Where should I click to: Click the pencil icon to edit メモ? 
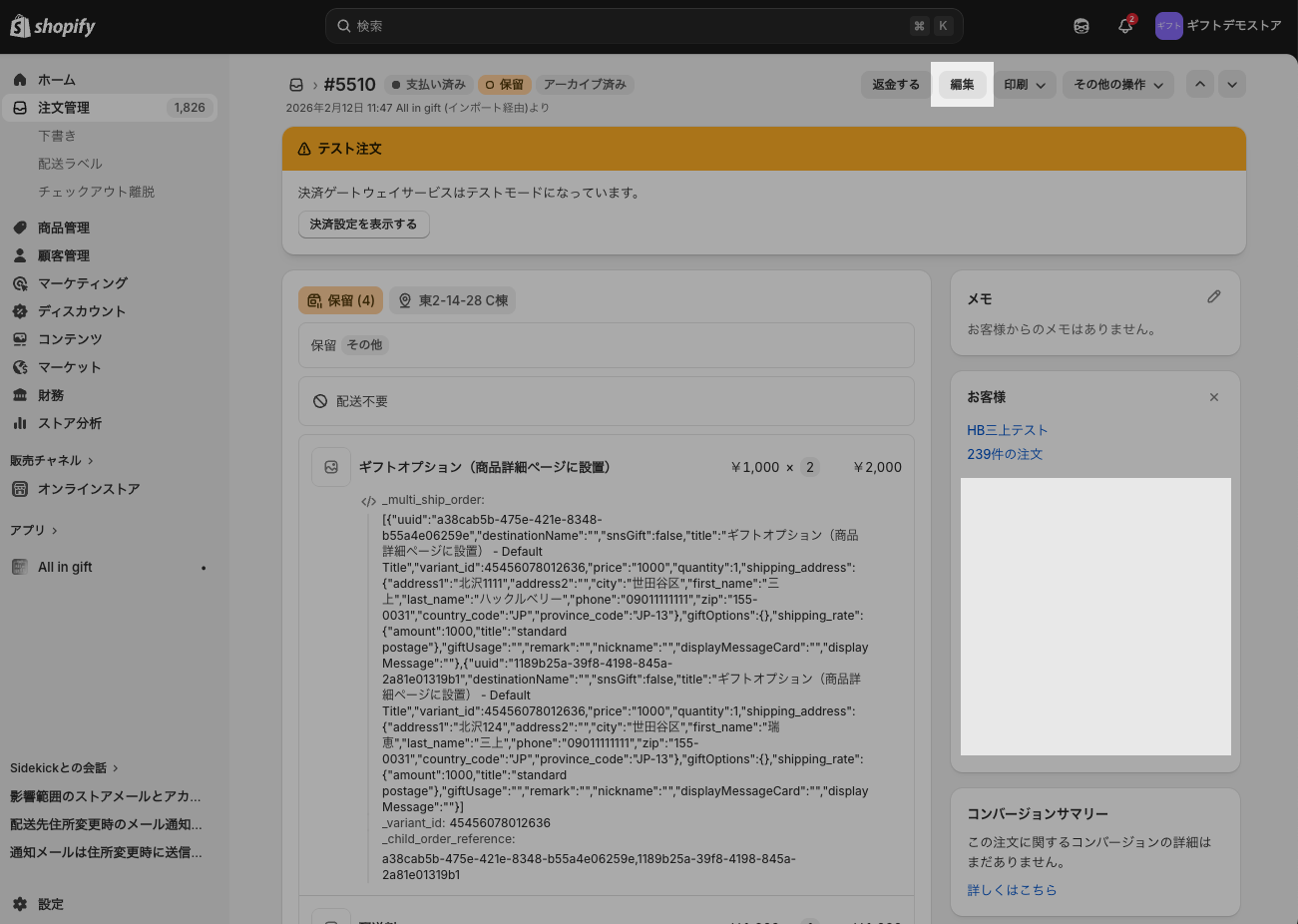(x=1213, y=297)
